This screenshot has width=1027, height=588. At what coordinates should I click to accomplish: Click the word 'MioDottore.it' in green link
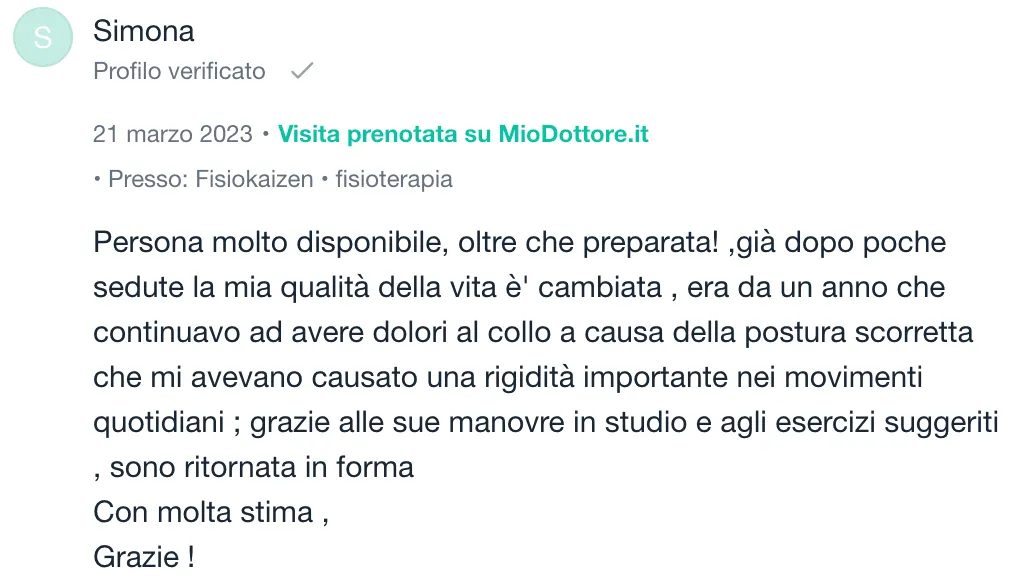click(x=574, y=134)
